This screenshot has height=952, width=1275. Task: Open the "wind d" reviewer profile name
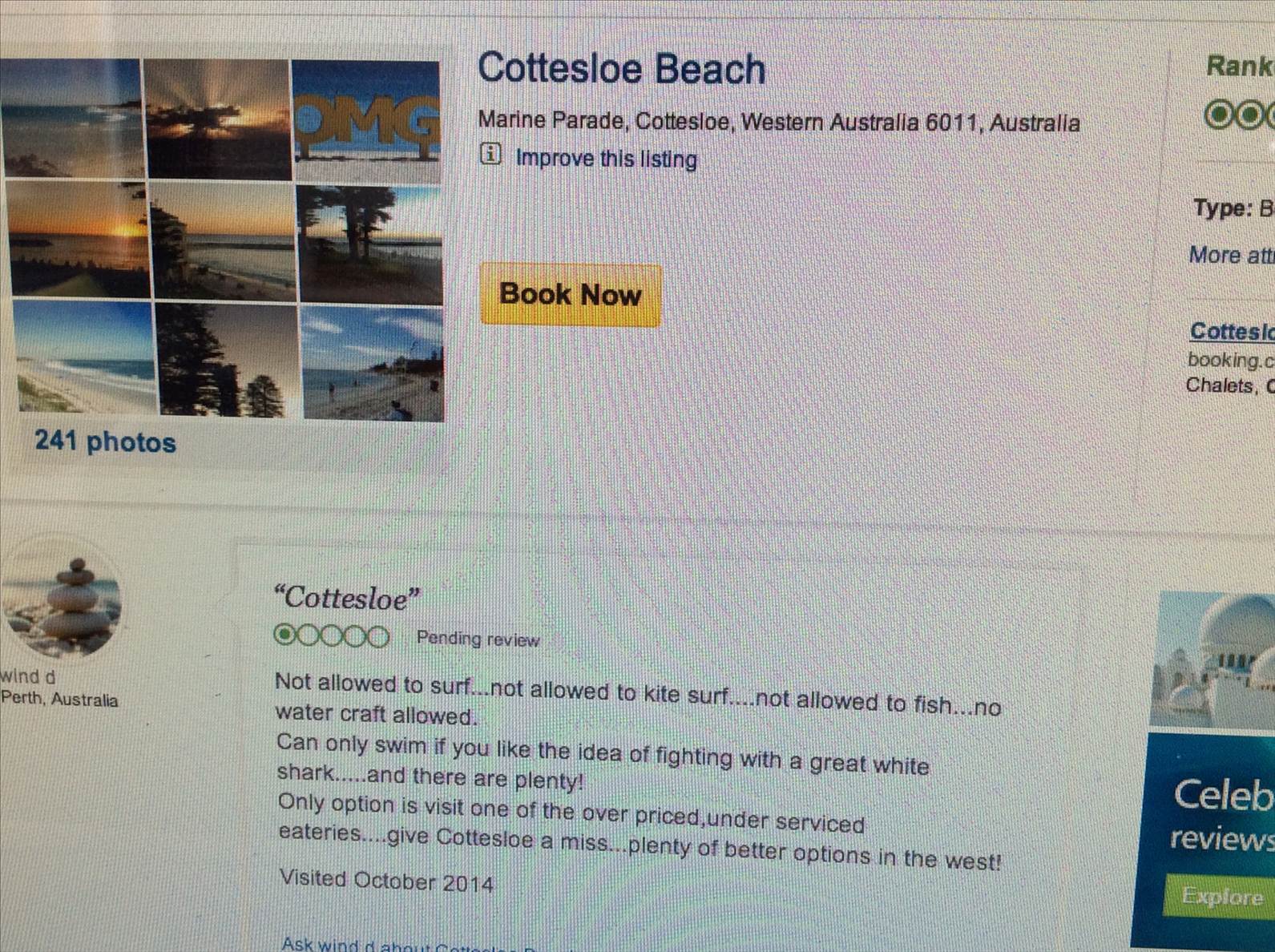pyautogui.click(x=29, y=676)
